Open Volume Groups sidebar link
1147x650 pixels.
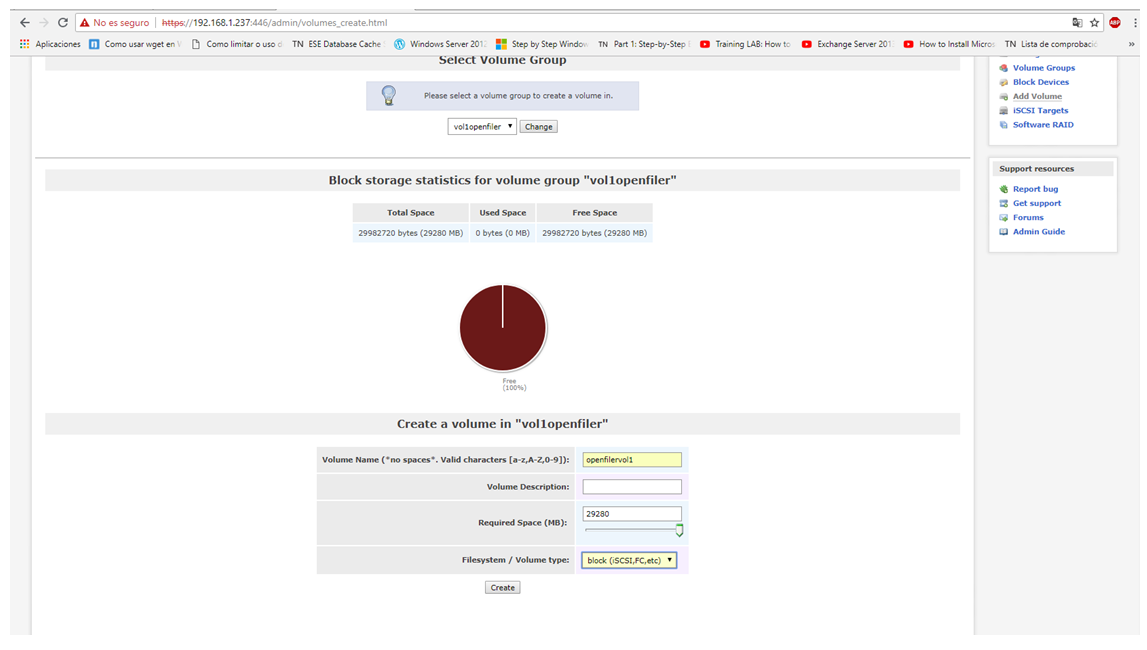tap(1044, 68)
